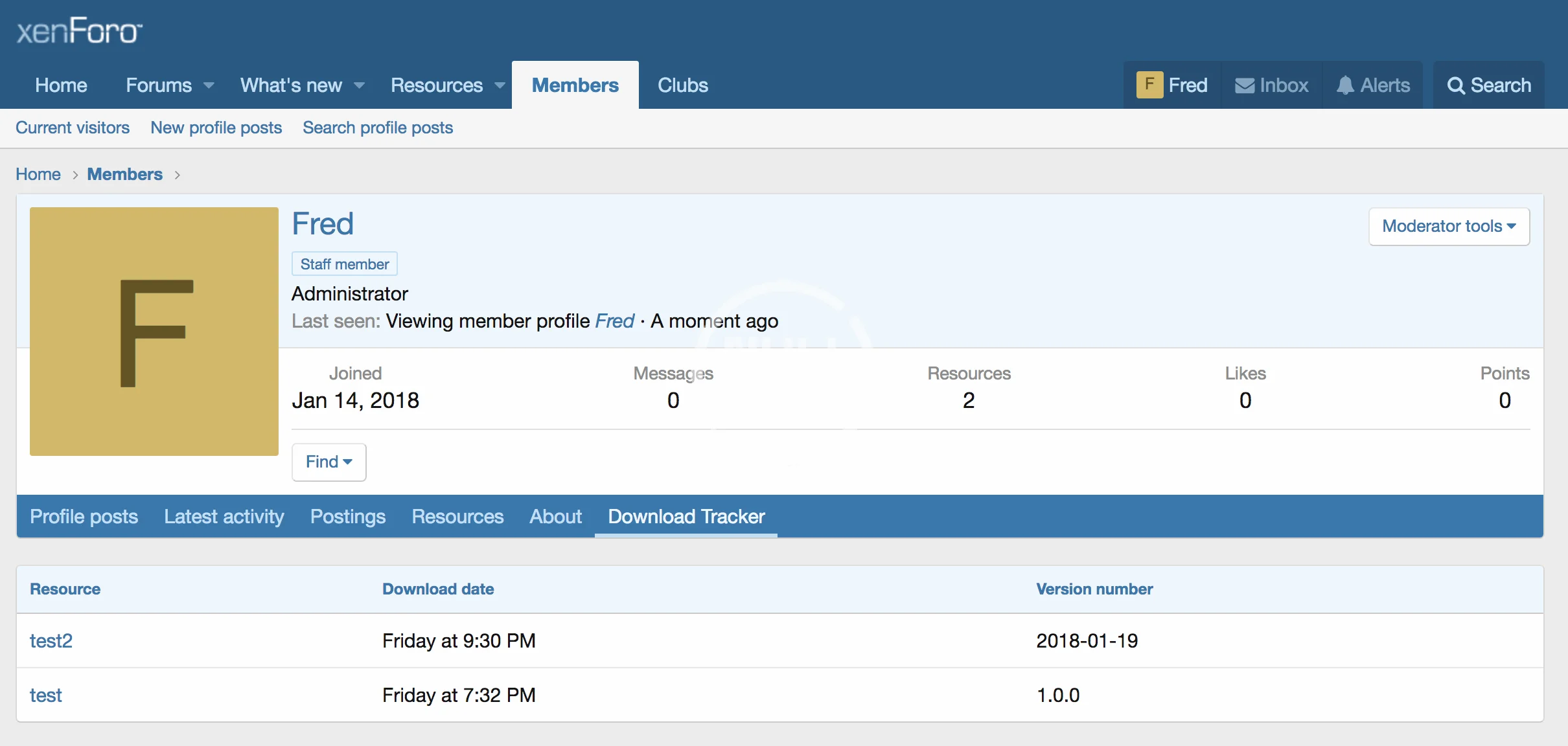The image size is (1568, 746).
Task: Click the Resources count of 2
Action: 968,400
